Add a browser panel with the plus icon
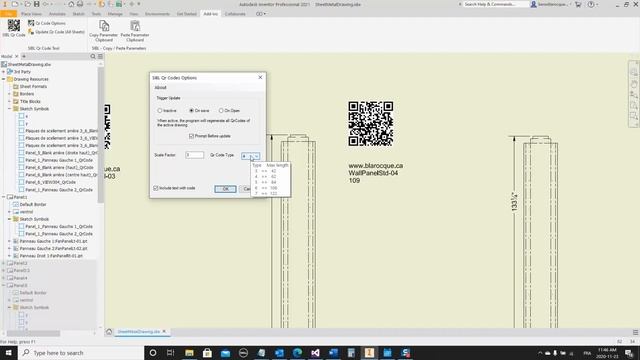The image size is (640, 360). [x=24, y=56]
